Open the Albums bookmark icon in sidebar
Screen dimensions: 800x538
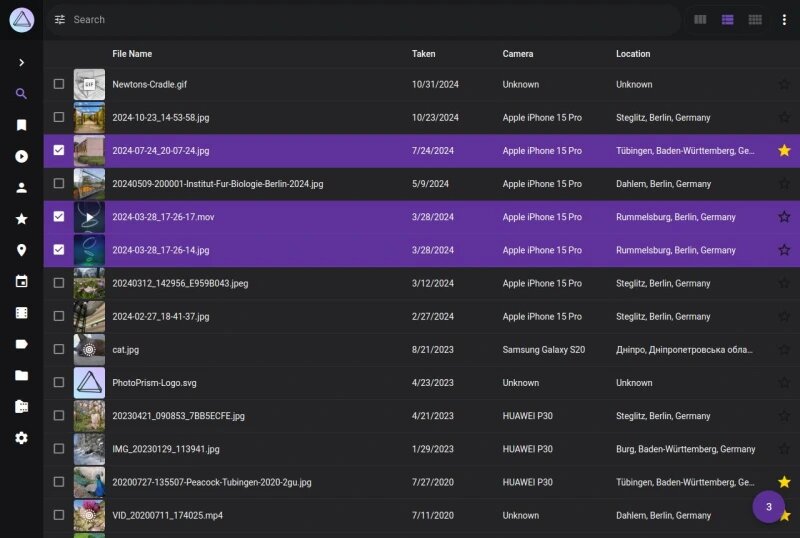point(21,125)
